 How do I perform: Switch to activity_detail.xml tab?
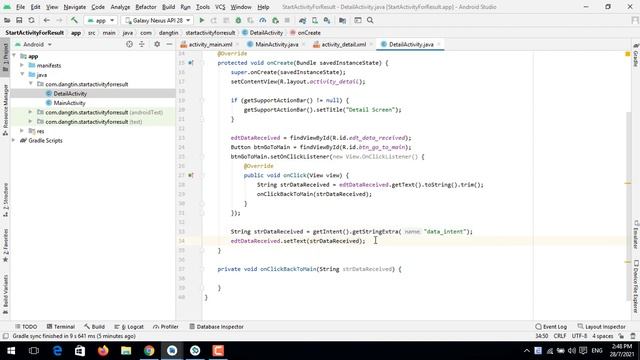pos(343,44)
